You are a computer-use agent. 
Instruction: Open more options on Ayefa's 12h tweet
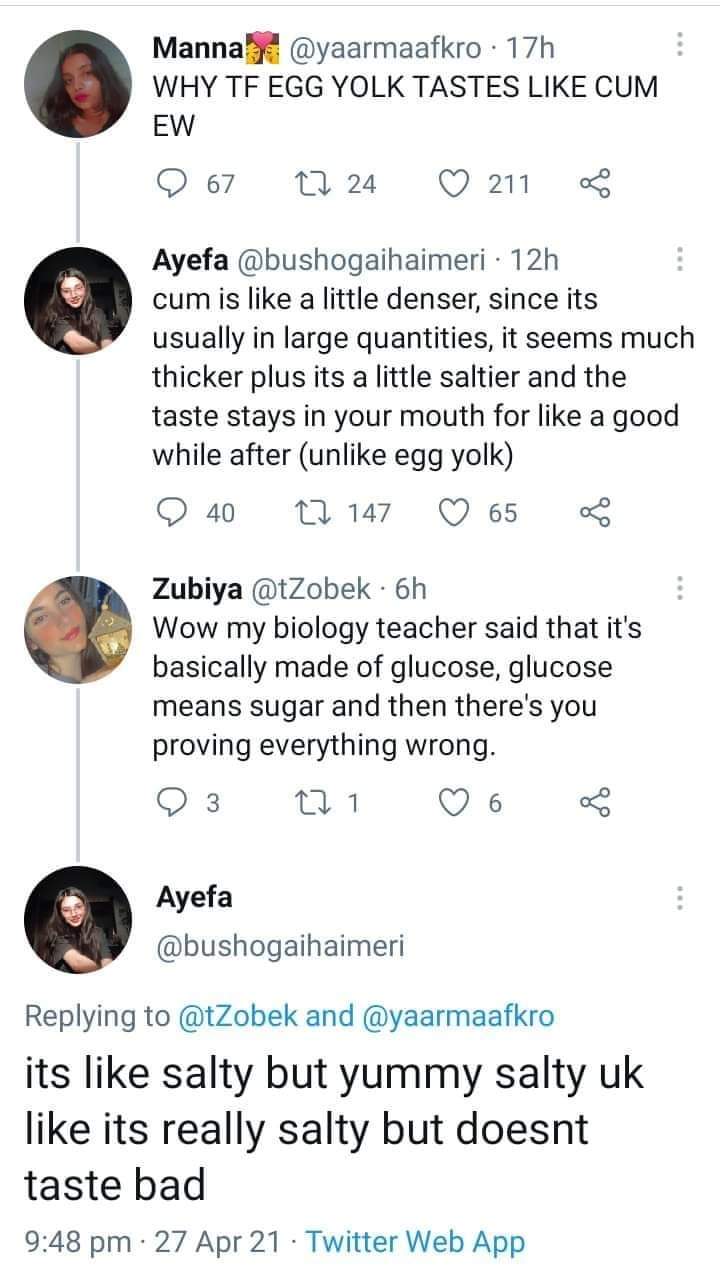680,259
